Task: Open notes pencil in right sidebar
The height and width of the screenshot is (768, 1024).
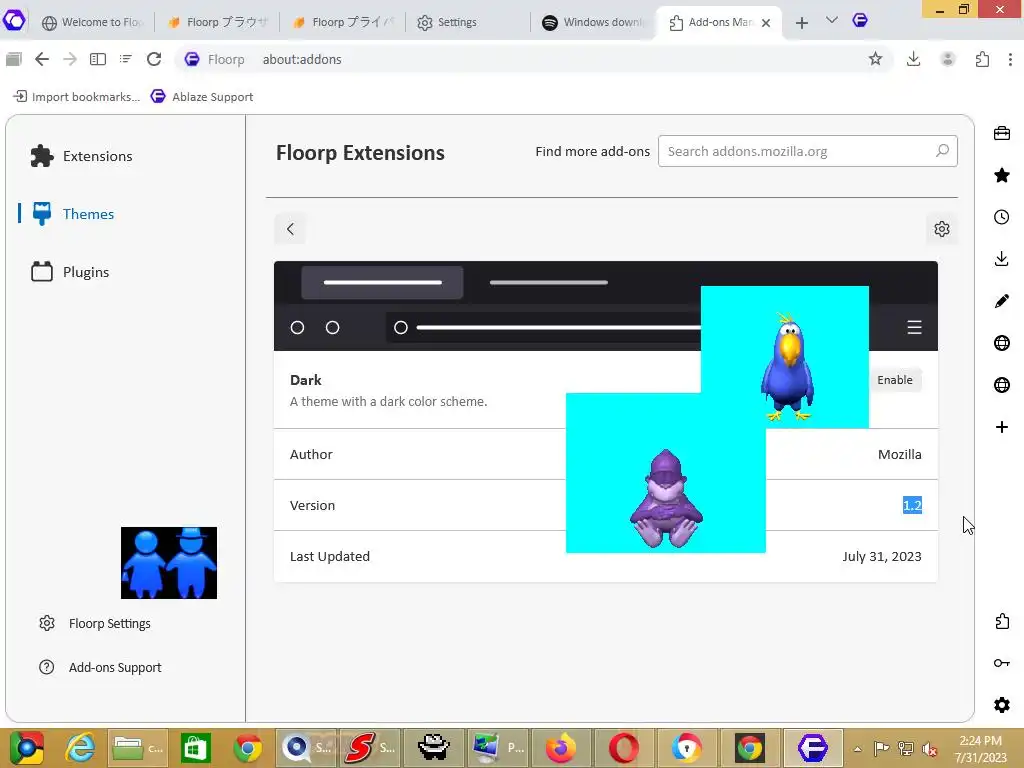Action: (x=1002, y=301)
